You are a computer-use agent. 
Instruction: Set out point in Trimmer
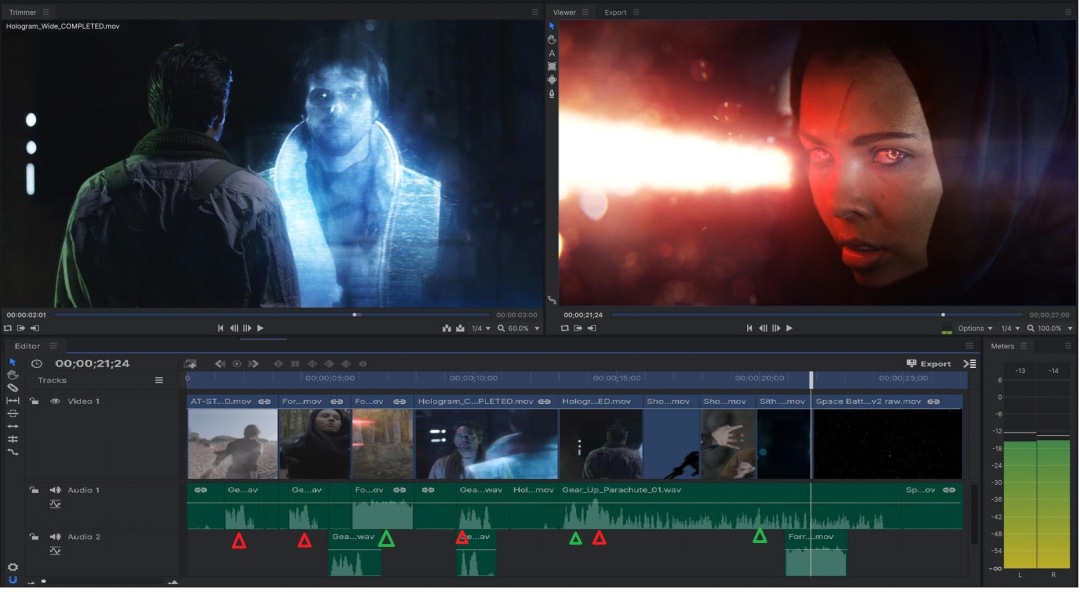(x=34, y=328)
